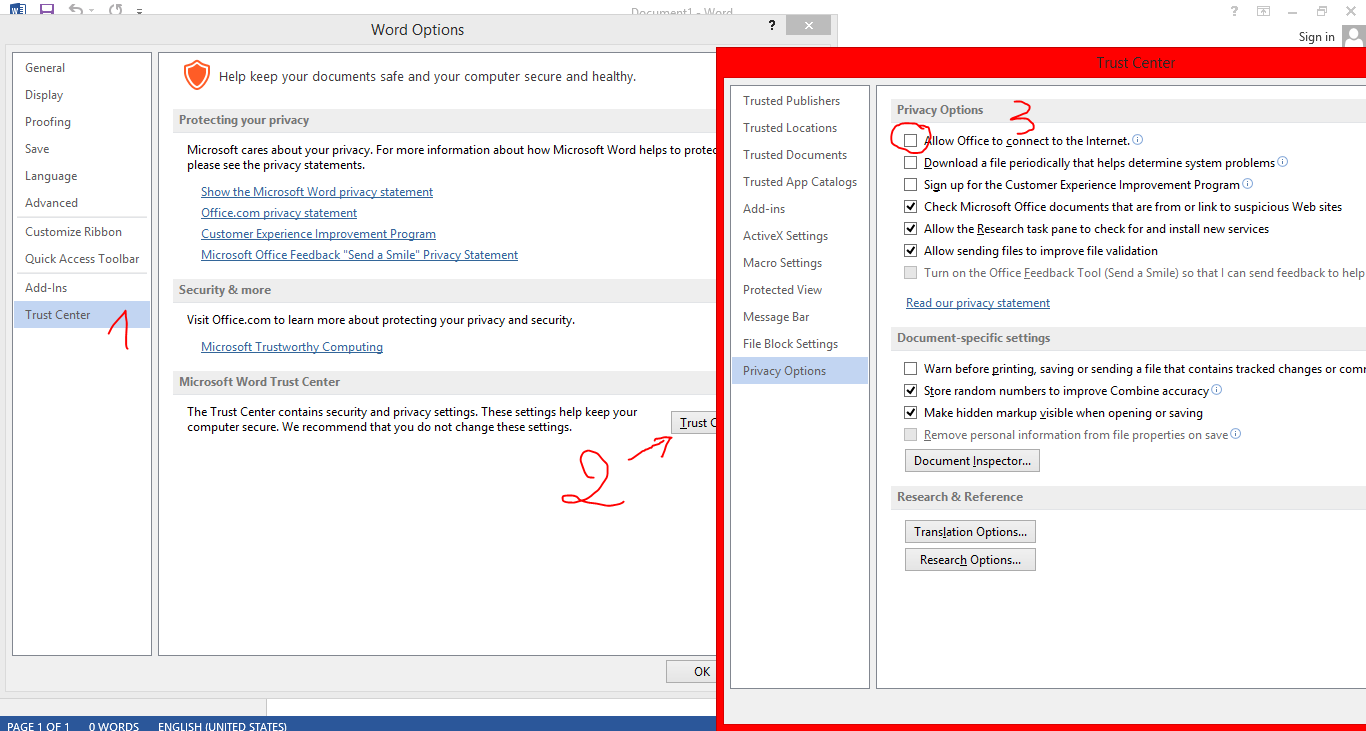Select Trust Center in Word Options sidebar
This screenshot has height=731, width=1366.
(82, 315)
